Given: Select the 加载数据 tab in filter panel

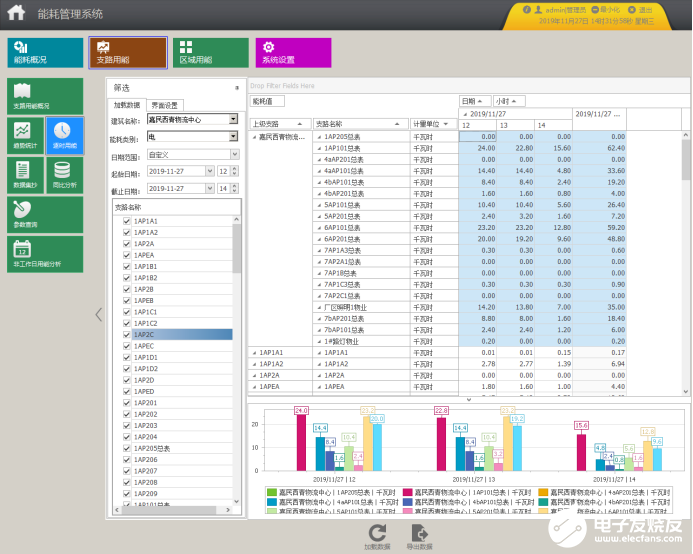Looking at the screenshot, I should pos(127,105).
